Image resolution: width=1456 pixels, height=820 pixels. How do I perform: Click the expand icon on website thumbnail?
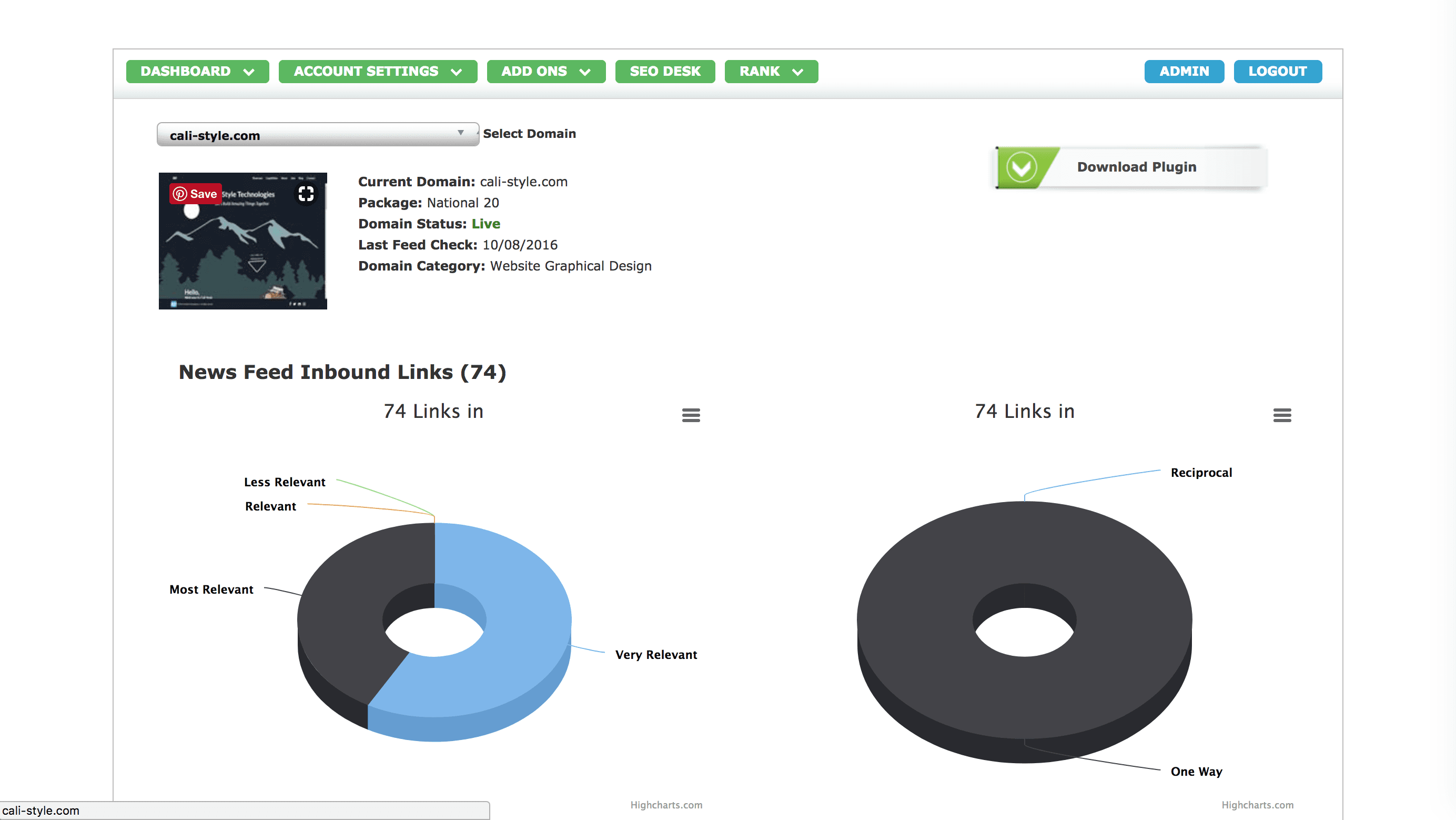pyautogui.click(x=306, y=194)
